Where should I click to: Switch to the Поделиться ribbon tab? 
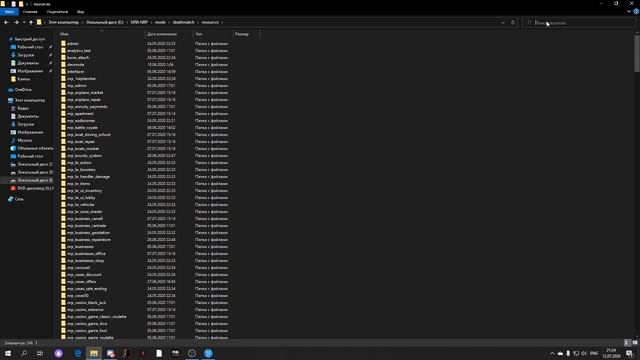(x=57, y=12)
